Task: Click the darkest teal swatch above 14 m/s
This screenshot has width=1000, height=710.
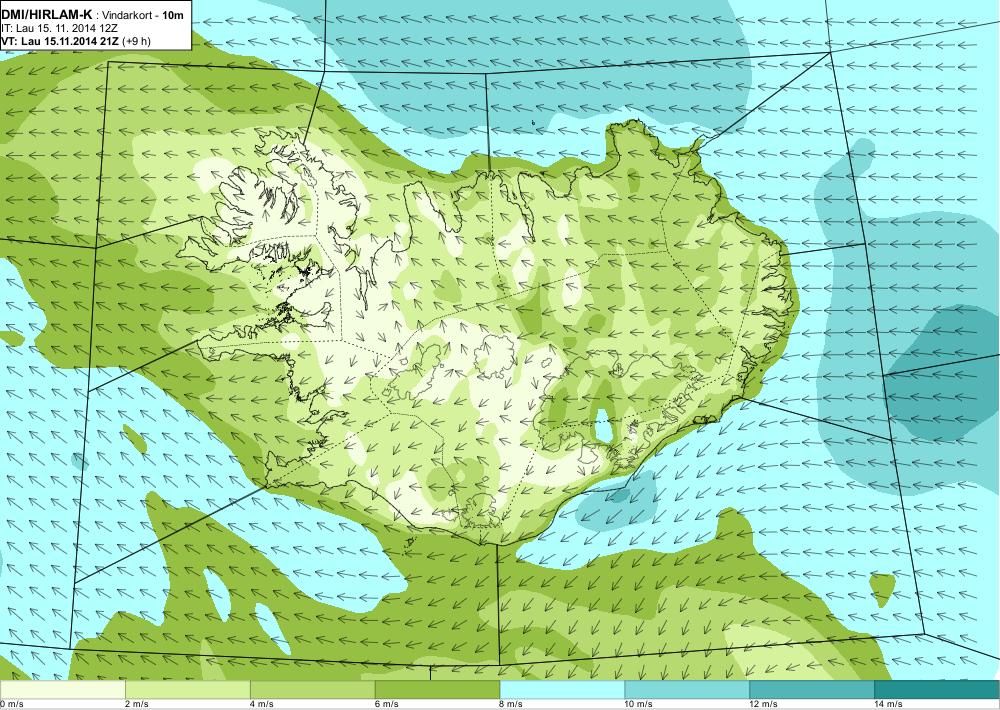Action: (x=935, y=690)
